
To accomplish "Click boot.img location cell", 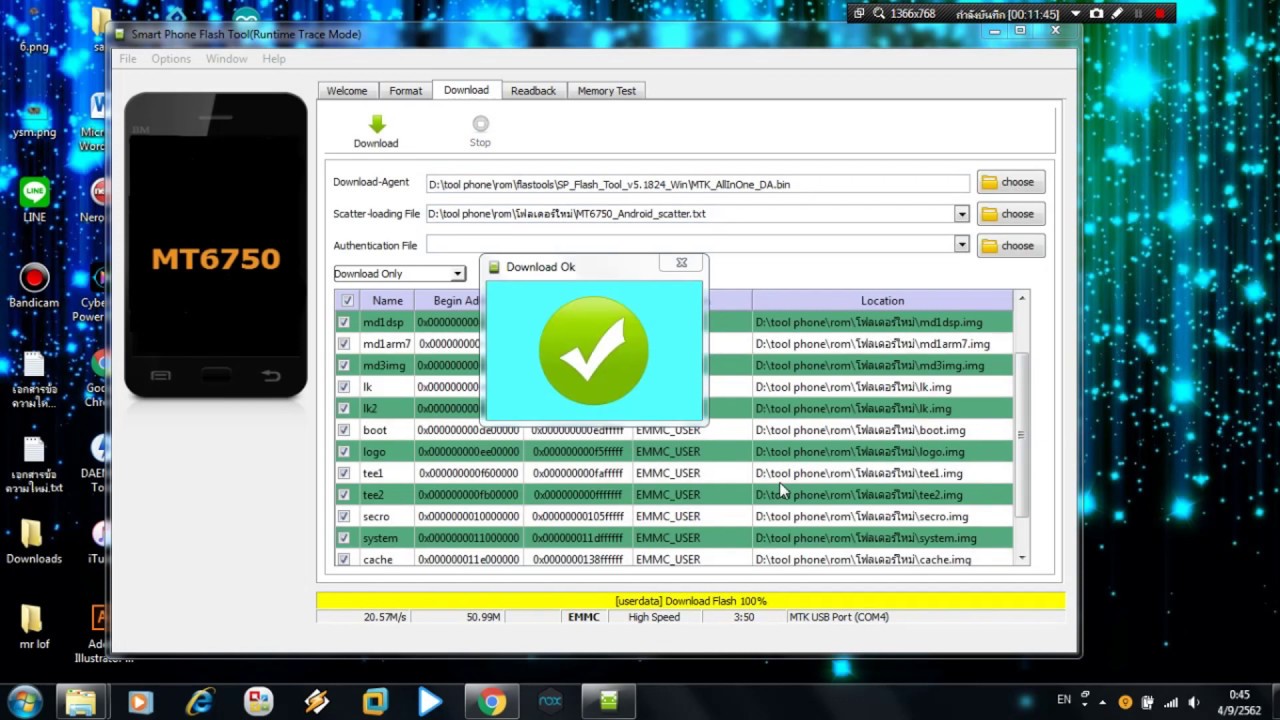I will 882,430.
